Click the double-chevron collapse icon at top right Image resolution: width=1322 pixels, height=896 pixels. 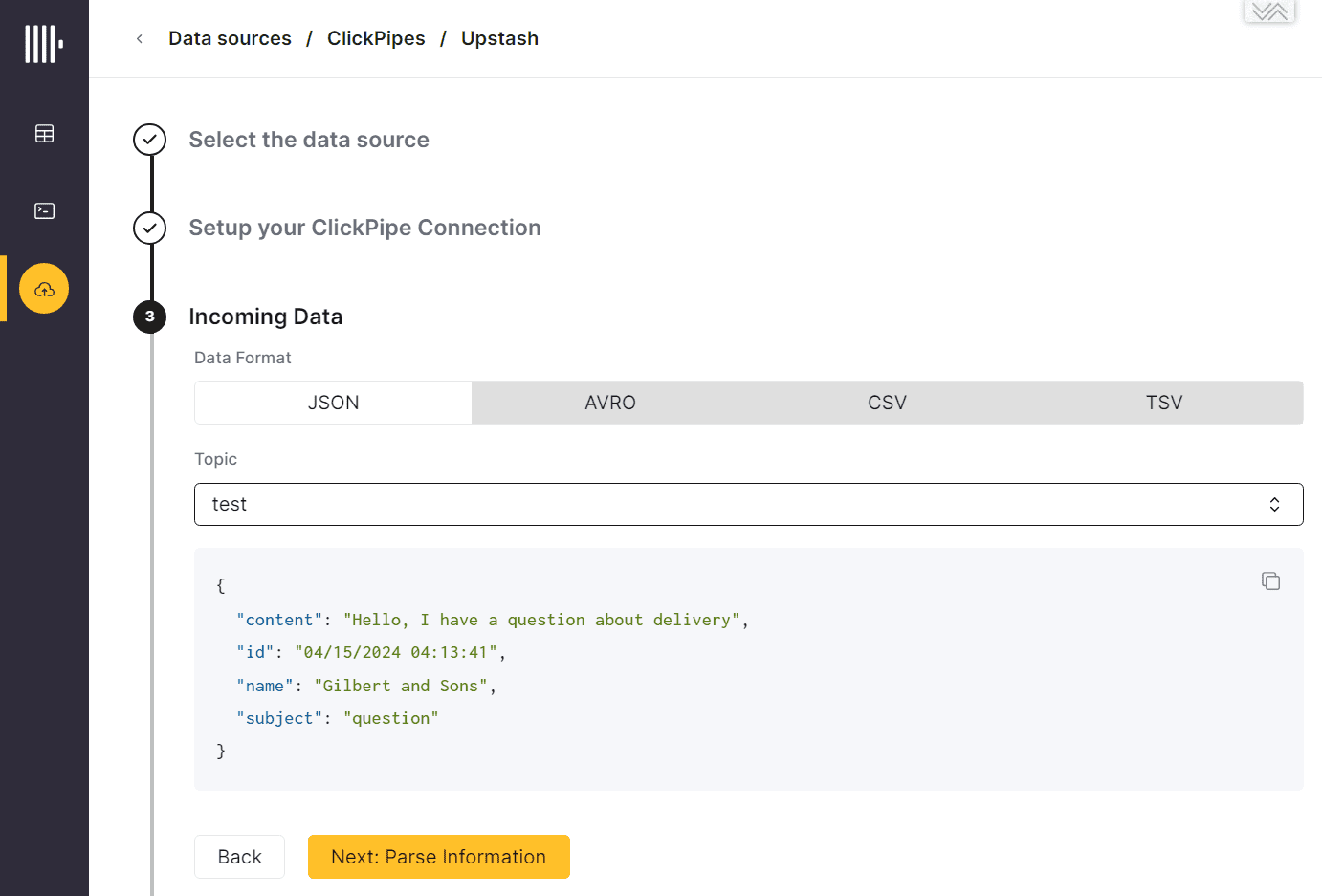[x=1269, y=11]
